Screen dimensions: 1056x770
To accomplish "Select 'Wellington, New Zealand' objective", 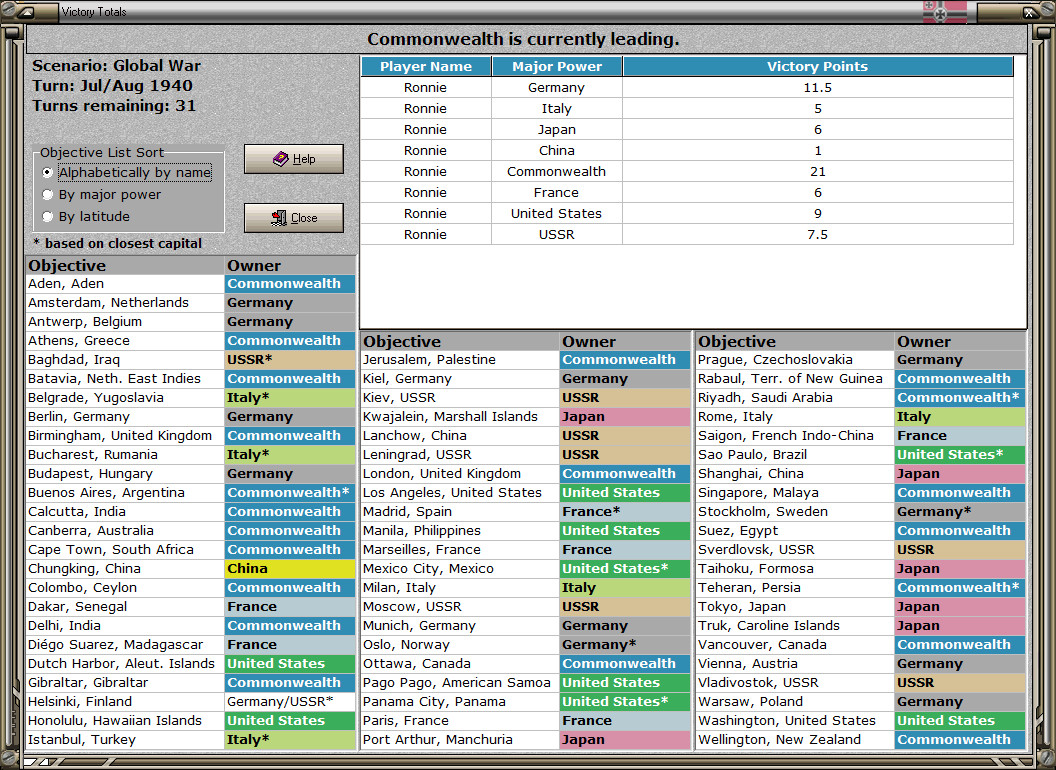I will (x=795, y=740).
